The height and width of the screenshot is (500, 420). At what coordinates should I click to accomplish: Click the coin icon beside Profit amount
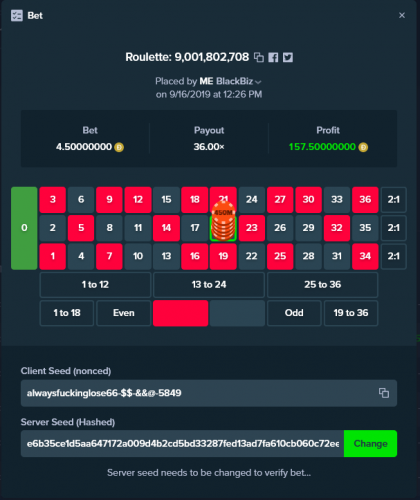tap(363, 147)
